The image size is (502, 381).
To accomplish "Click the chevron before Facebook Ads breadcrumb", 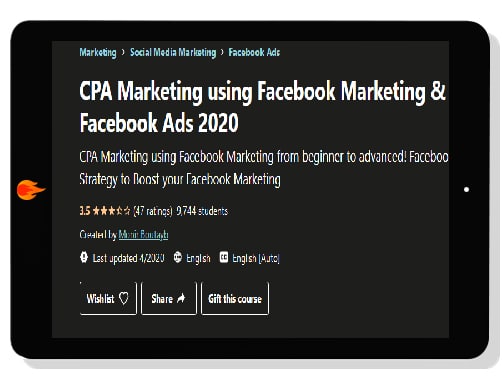I will [x=222, y=52].
